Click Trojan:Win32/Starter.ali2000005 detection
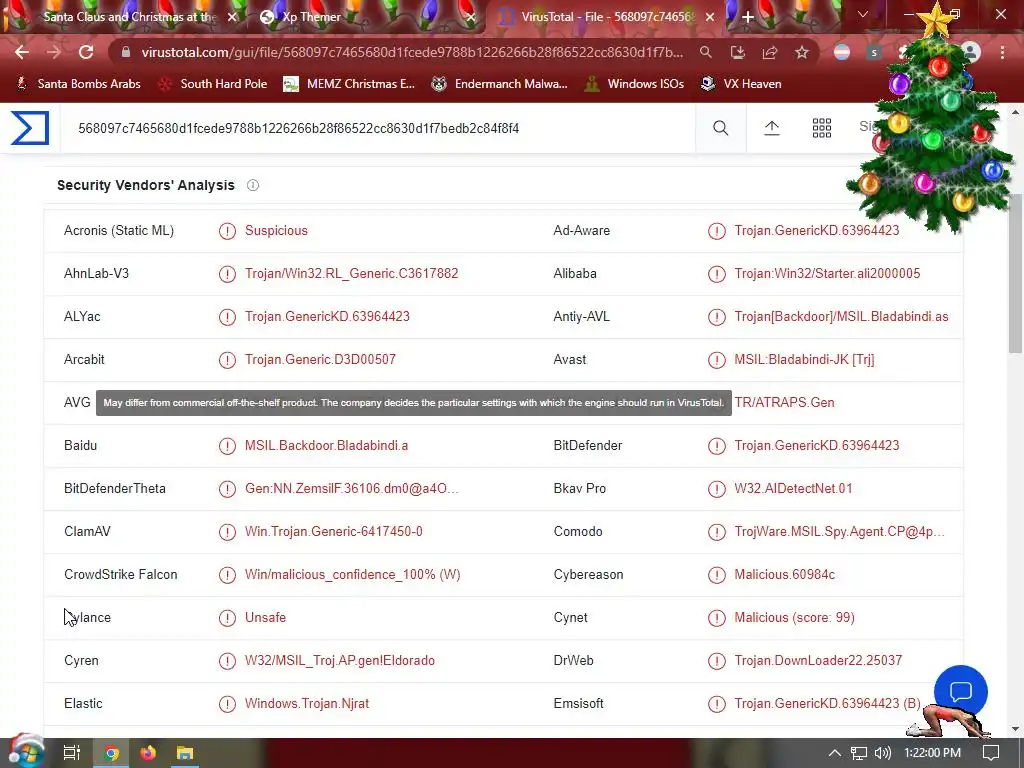1024x768 pixels. [827, 274]
